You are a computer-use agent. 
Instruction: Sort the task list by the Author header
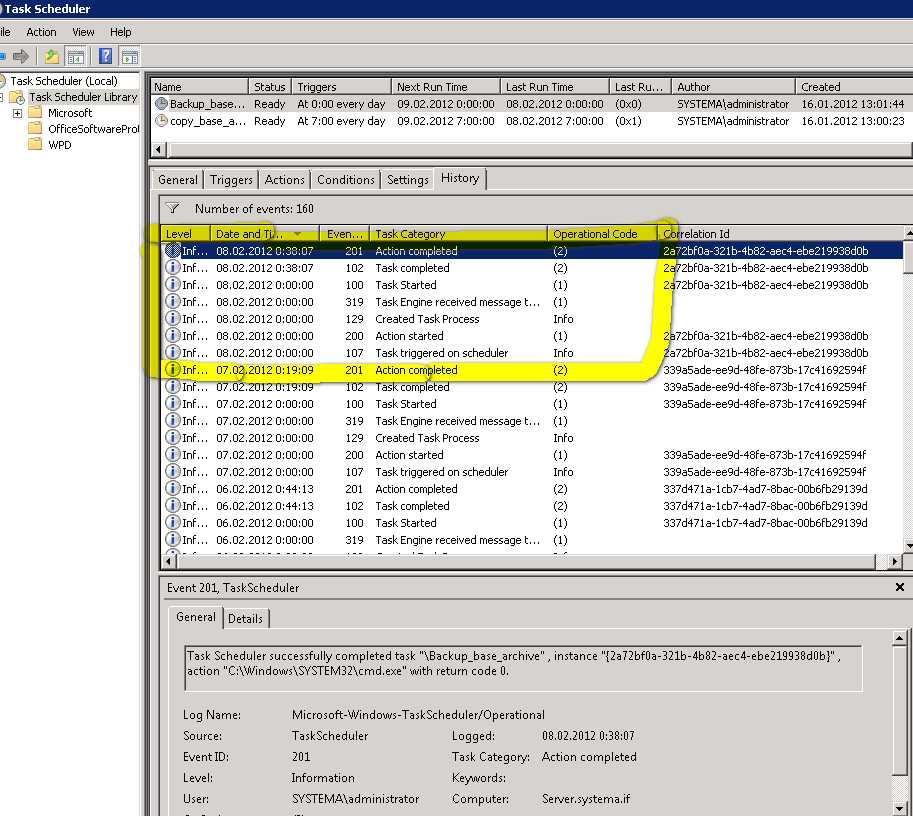coord(733,87)
